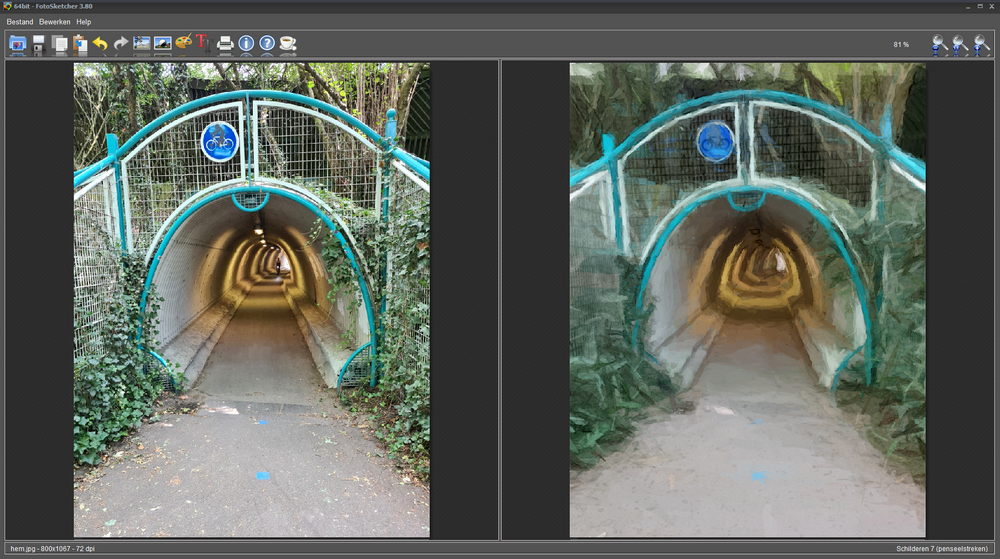Save the picture using the floppy disk icon
Image resolution: width=1000 pixels, height=559 pixels.
pyautogui.click(x=39, y=44)
